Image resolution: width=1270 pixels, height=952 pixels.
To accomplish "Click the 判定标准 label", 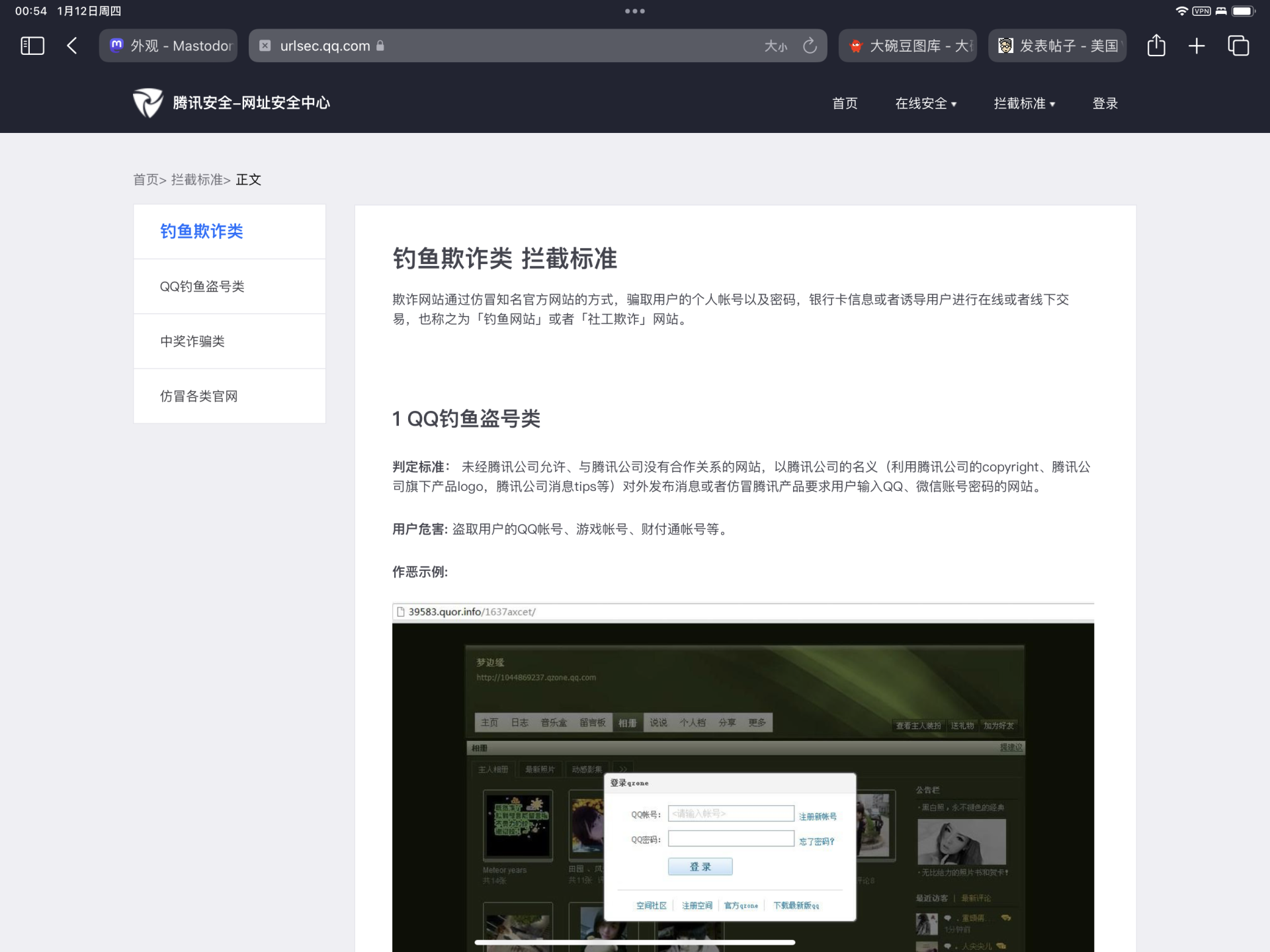I will pos(421,466).
